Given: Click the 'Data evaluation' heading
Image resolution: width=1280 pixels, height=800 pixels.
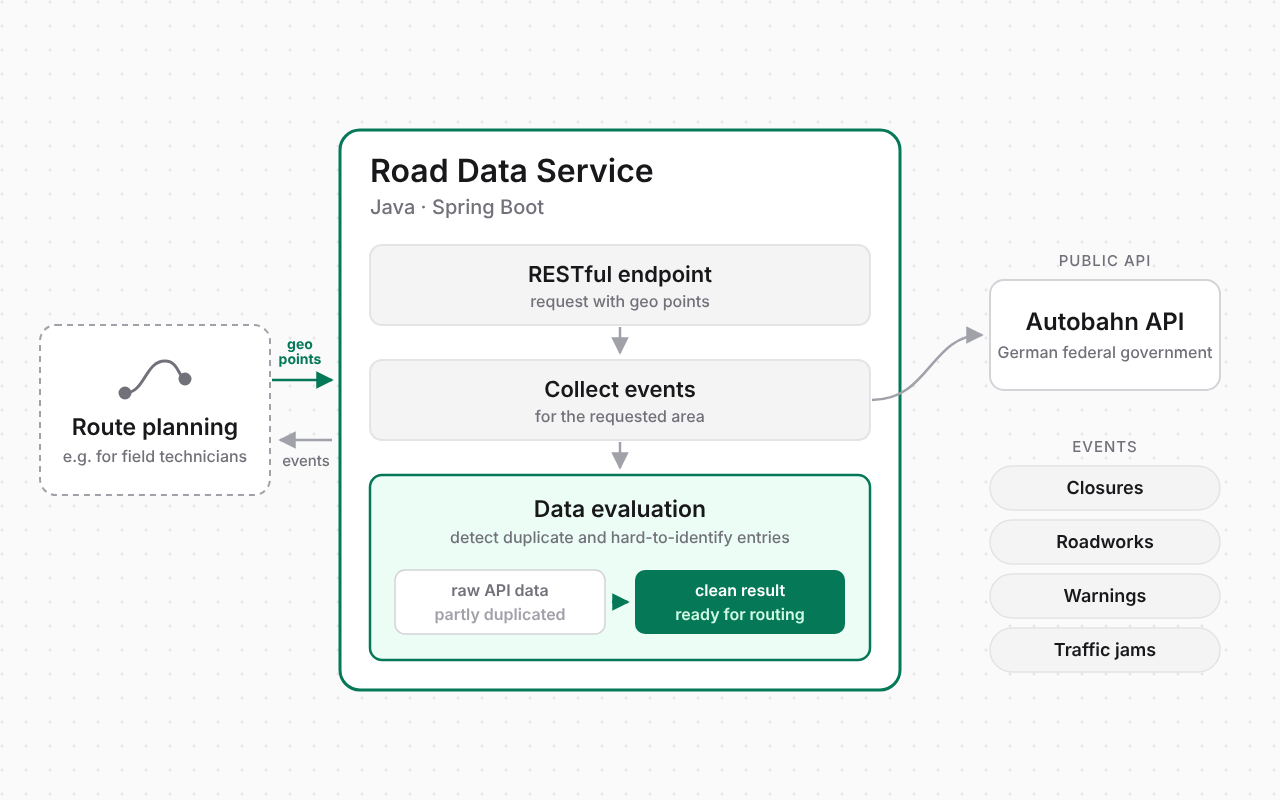Looking at the screenshot, I should click(x=620, y=509).
